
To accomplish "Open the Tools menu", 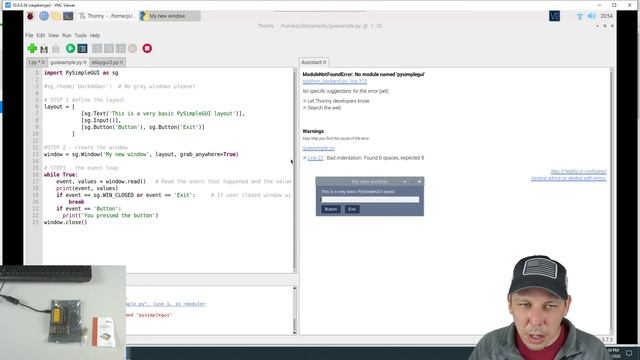I will point(80,36).
